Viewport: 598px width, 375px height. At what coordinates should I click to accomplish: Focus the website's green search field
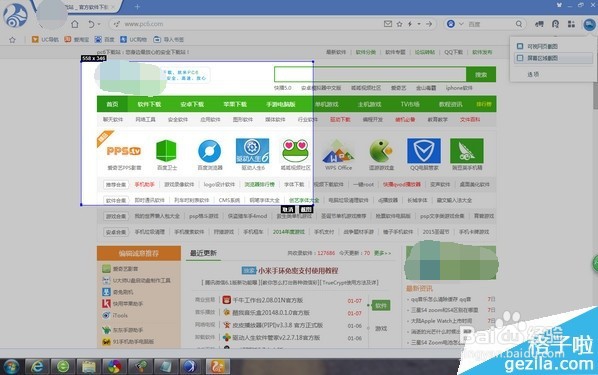point(370,74)
